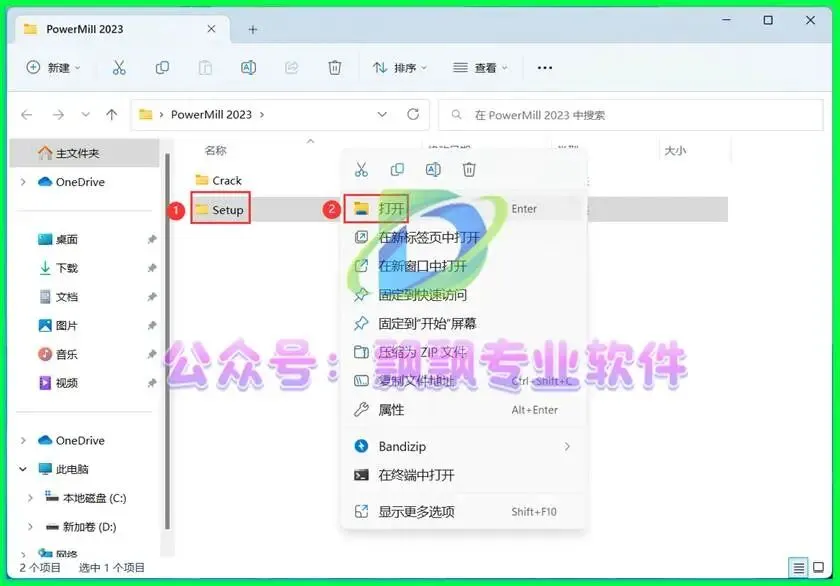
Task: Go back with the left arrow button
Action: (27, 115)
